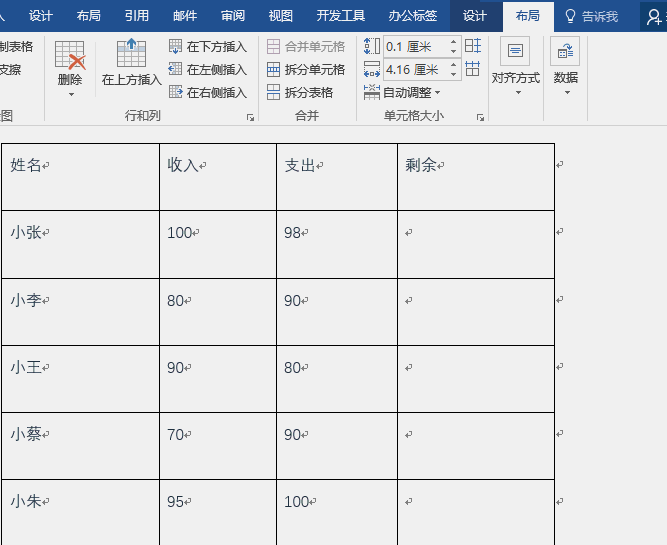The width and height of the screenshot is (667, 545).
Task: Increase column width spinner up arrow
Action: tap(453, 65)
